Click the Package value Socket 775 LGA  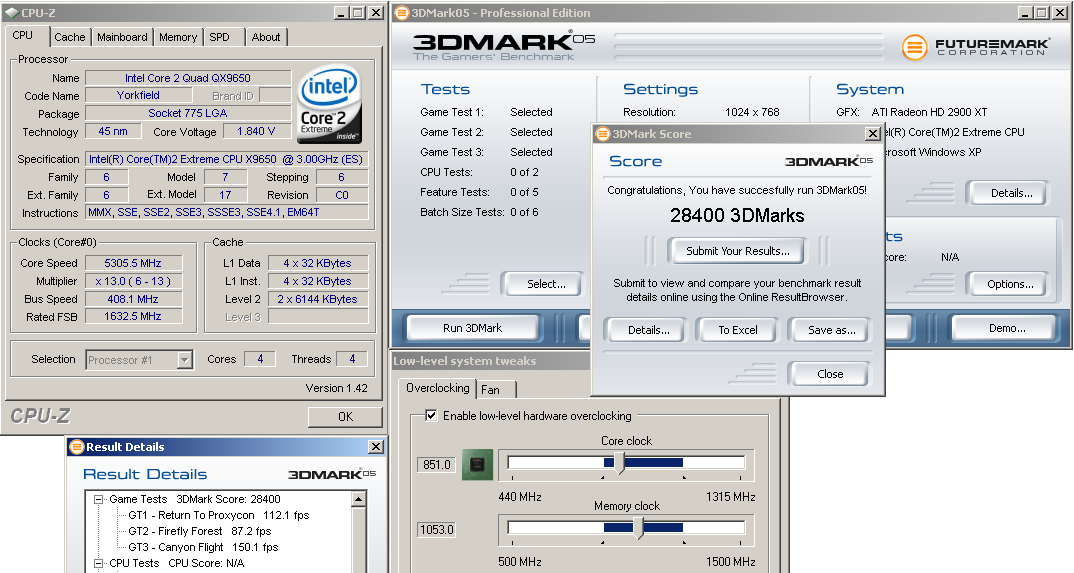point(188,114)
